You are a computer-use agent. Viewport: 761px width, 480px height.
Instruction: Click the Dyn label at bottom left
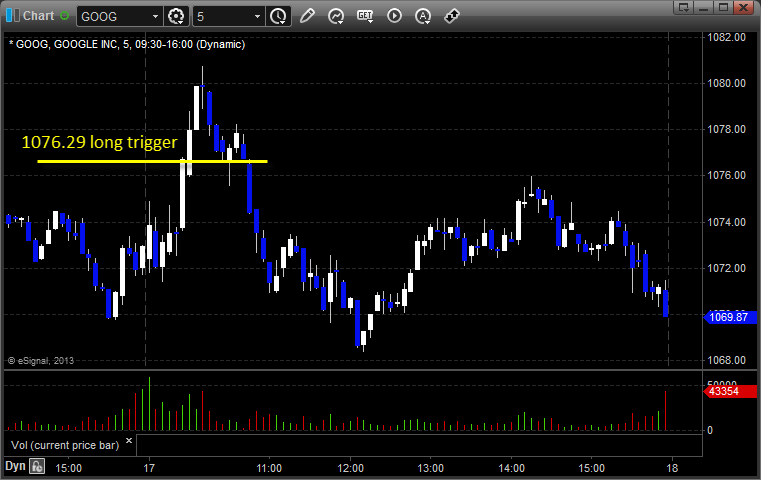(x=15, y=466)
